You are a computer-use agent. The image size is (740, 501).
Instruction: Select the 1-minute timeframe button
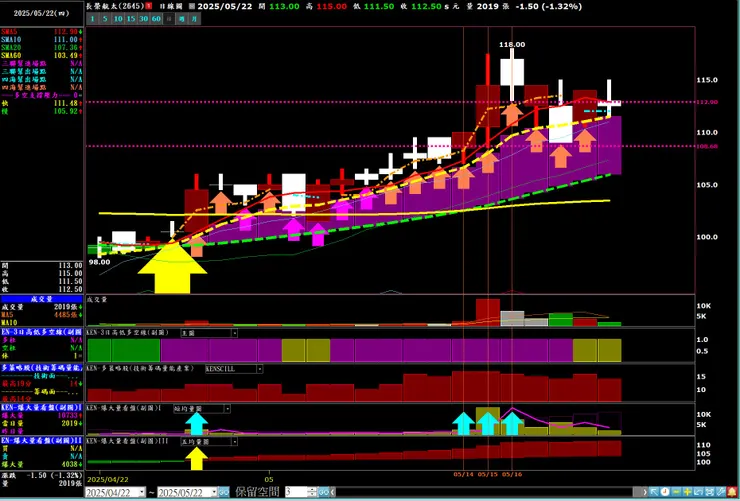[92, 19]
